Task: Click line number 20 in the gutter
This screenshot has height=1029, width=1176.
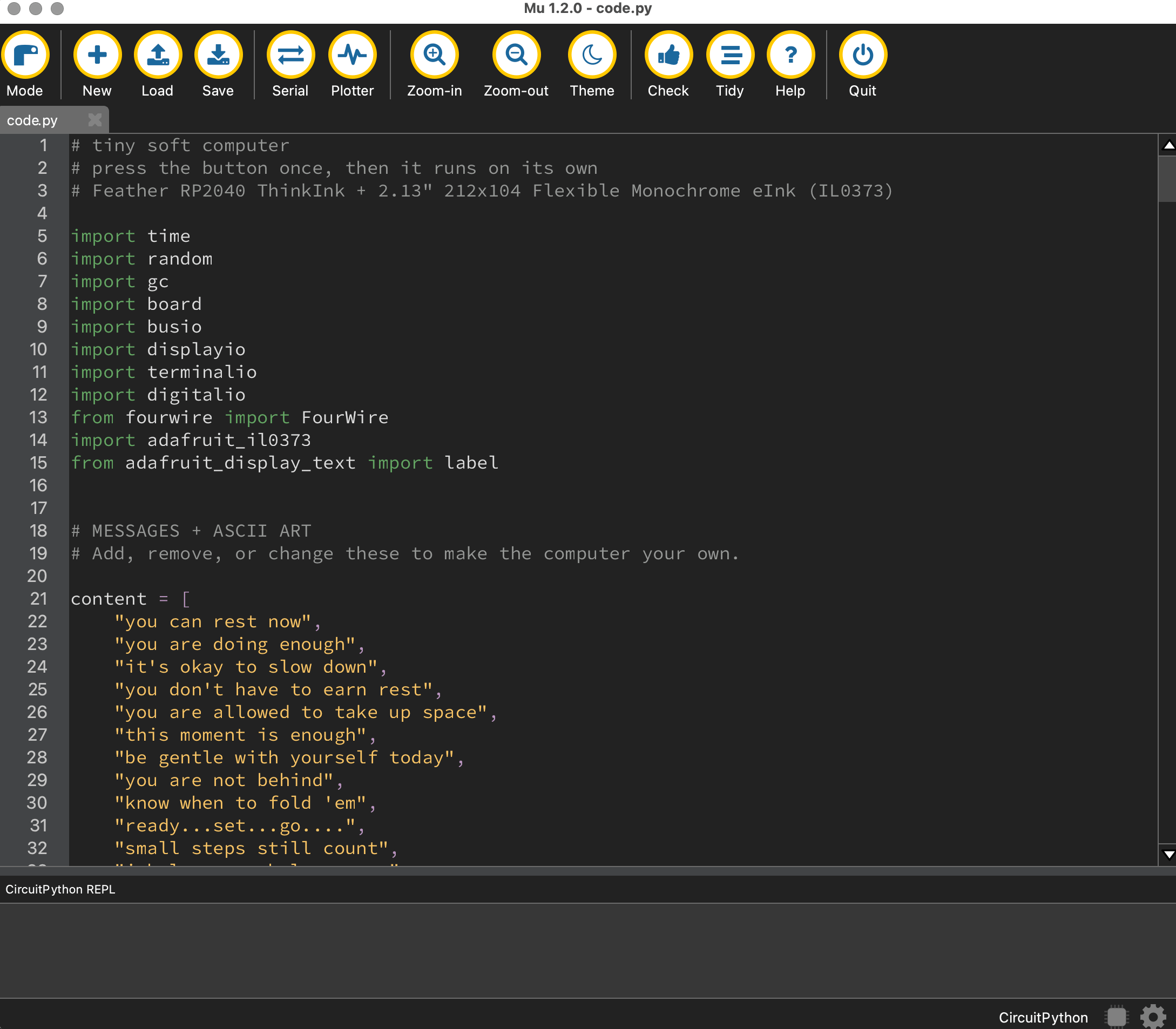Action: (37, 576)
